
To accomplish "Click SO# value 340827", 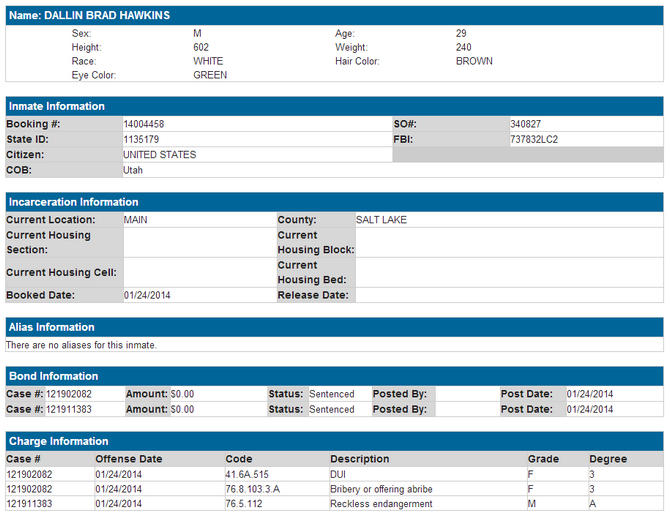I will tap(525, 124).
